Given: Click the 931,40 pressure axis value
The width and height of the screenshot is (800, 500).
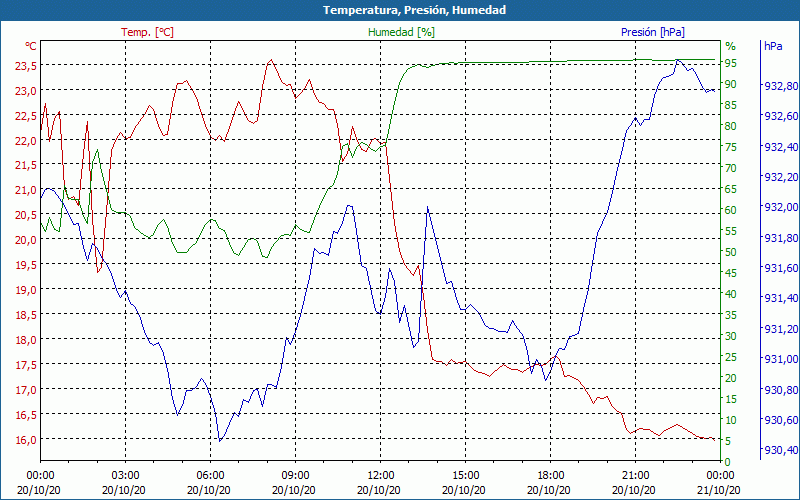Looking at the screenshot, I should coord(781,298).
